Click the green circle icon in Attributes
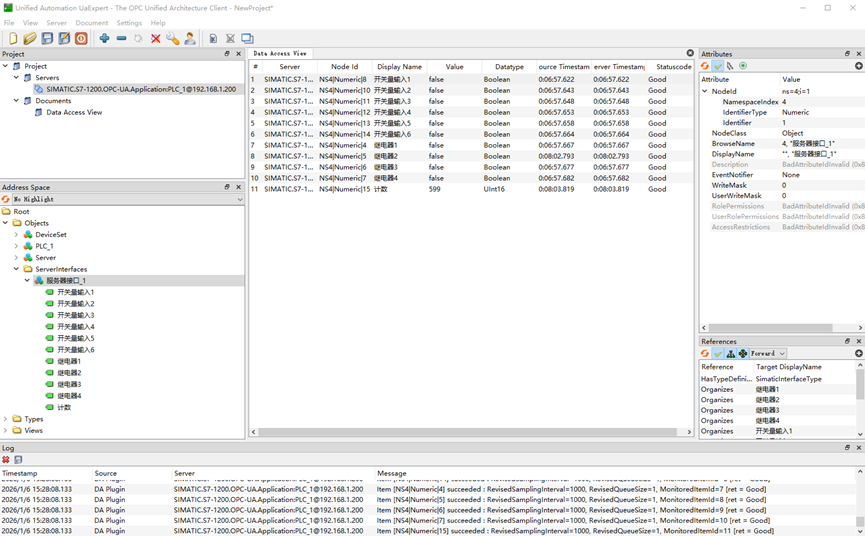The width and height of the screenshot is (865, 536). tap(743, 66)
